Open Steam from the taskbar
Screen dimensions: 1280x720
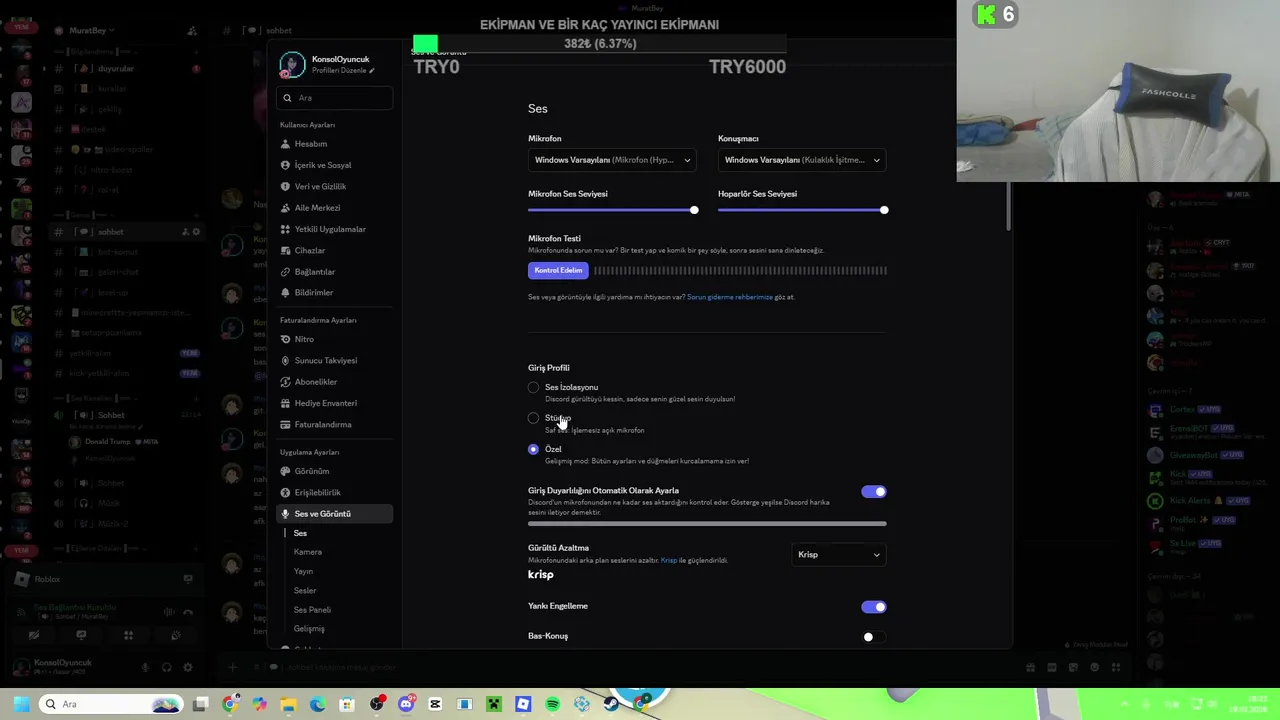[611, 704]
